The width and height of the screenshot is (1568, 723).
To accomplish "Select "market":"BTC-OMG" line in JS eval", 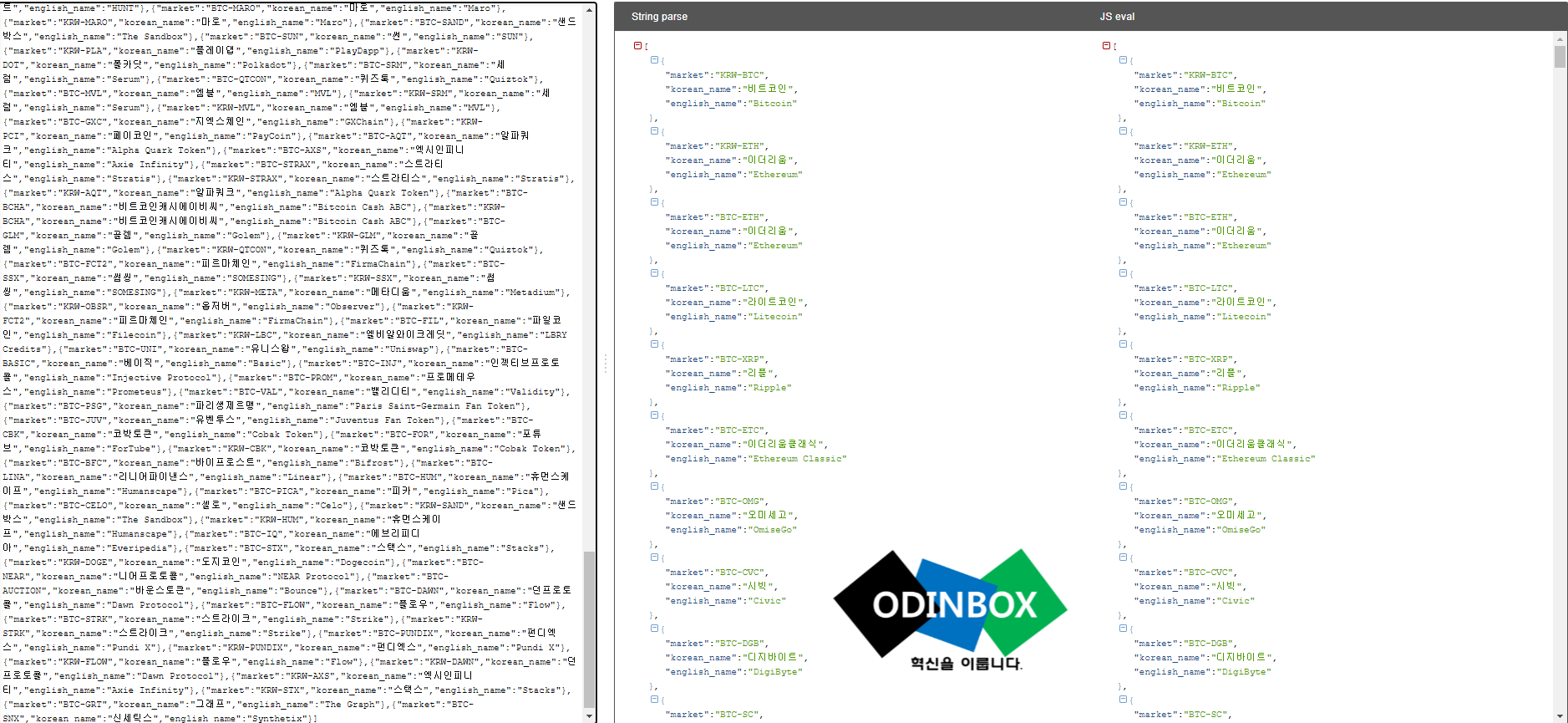I will (1185, 502).
